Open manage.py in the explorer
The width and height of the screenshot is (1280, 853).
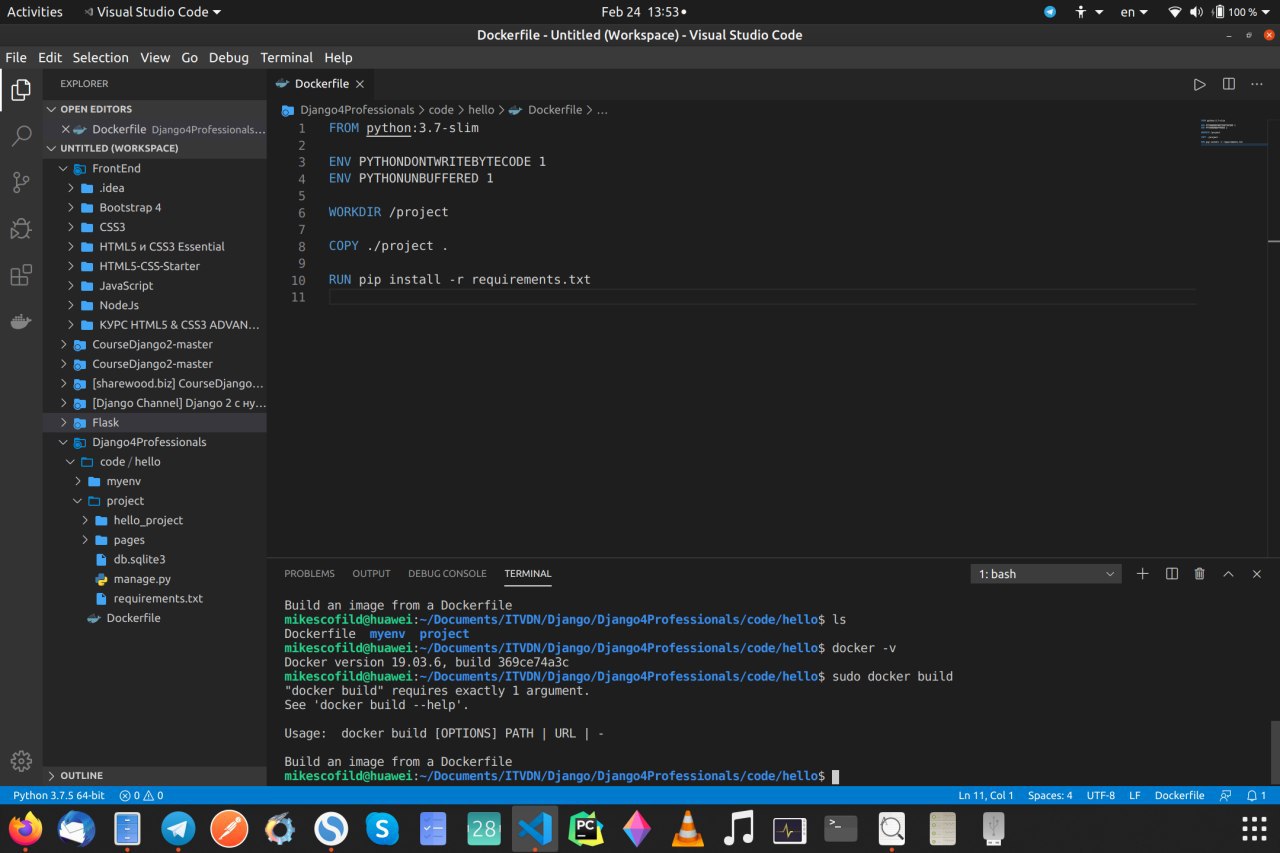pos(155,579)
